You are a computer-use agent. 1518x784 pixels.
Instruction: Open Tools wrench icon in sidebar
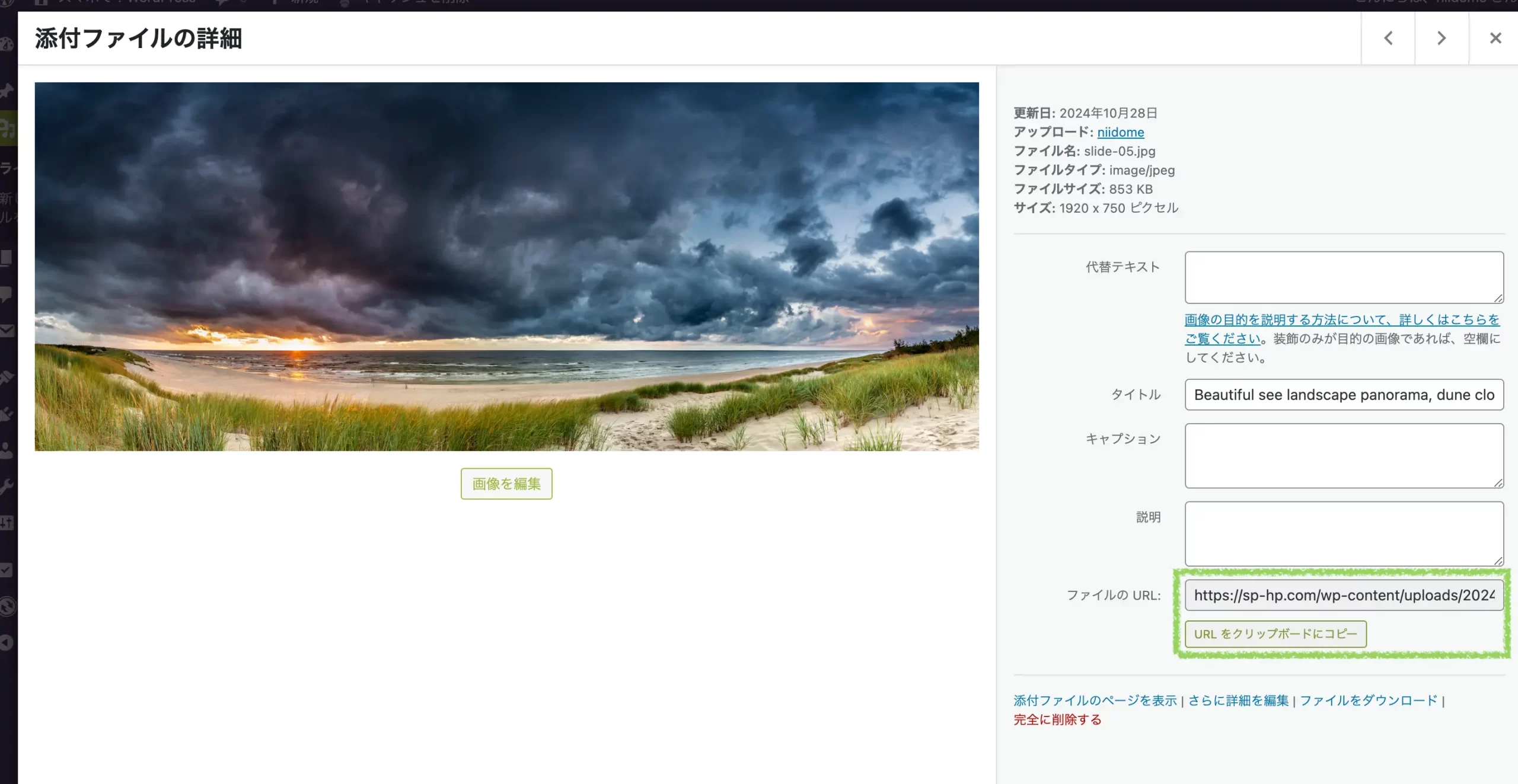(x=6, y=487)
